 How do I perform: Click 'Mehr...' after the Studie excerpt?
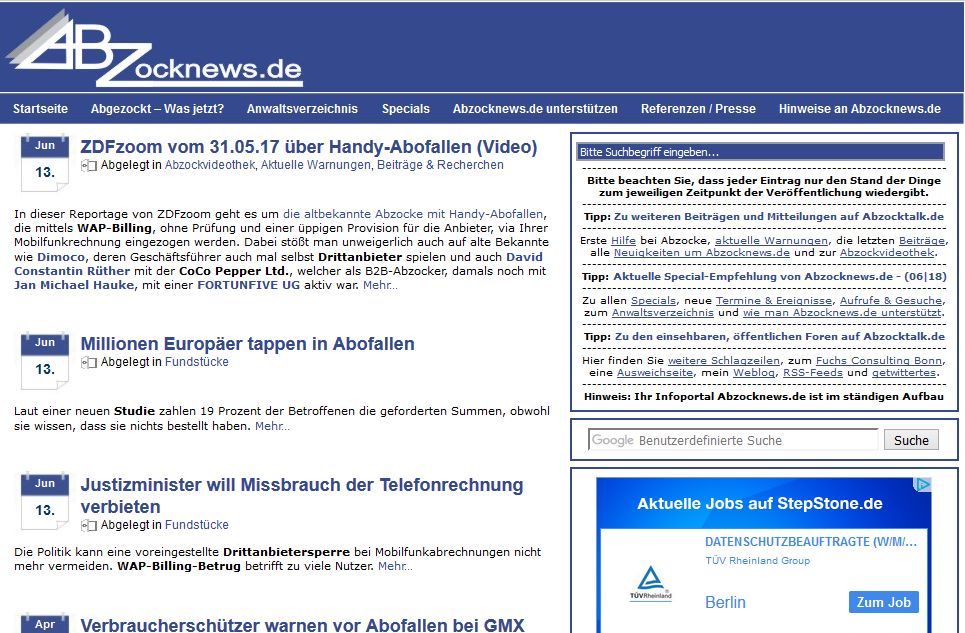273,426
